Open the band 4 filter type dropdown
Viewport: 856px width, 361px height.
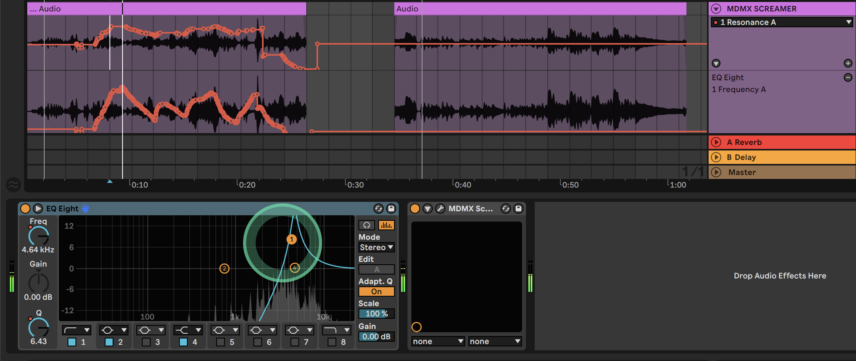pyautogui.click(x=187, y=330)
